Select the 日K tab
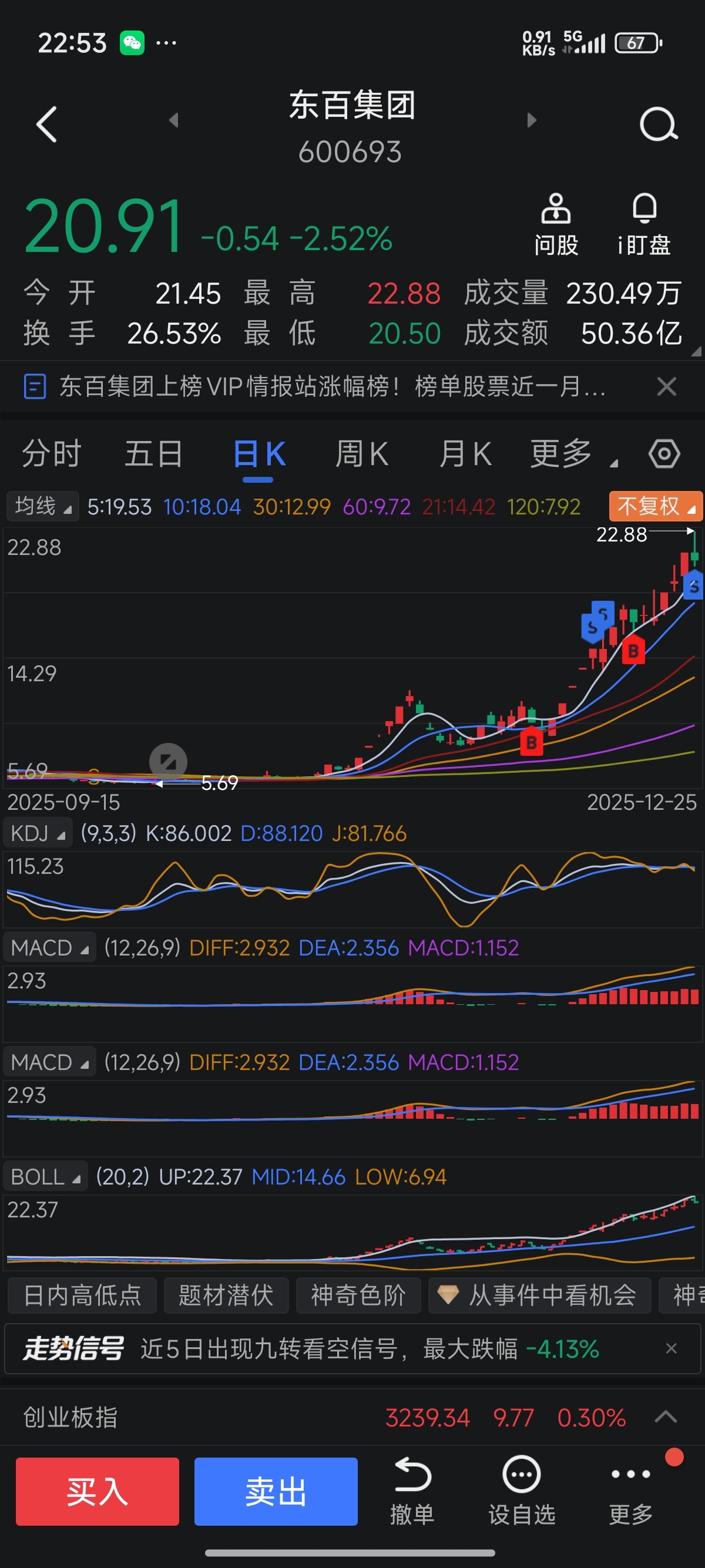Image resolution: width=705 pixels, height=1568 pixels. 258,453
